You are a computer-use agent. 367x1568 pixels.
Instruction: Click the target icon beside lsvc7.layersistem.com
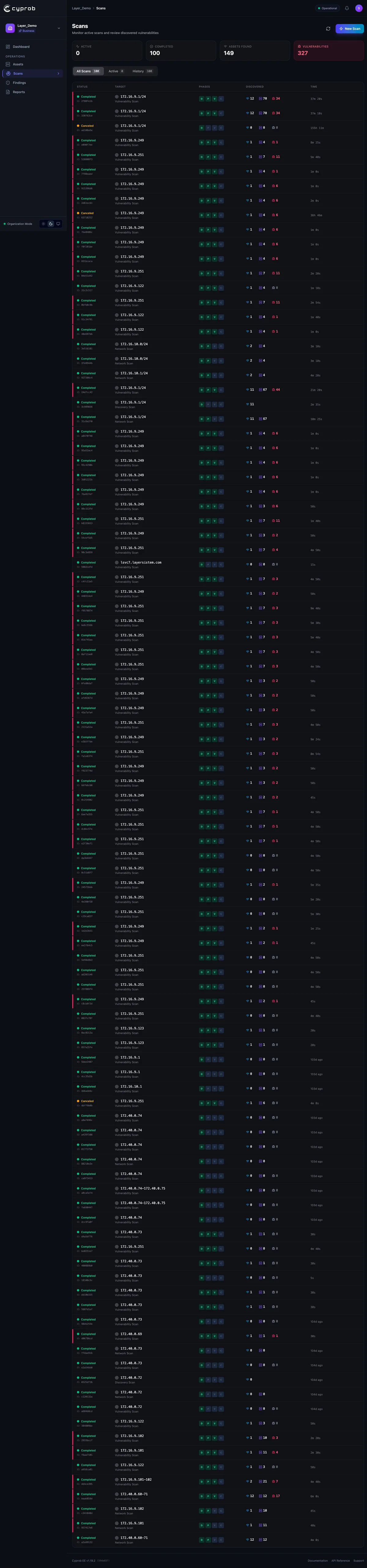click(117, 562)
